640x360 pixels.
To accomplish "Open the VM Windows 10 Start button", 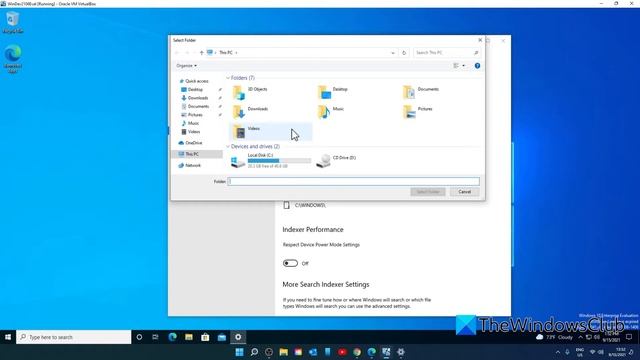I will tap(8, 337).
